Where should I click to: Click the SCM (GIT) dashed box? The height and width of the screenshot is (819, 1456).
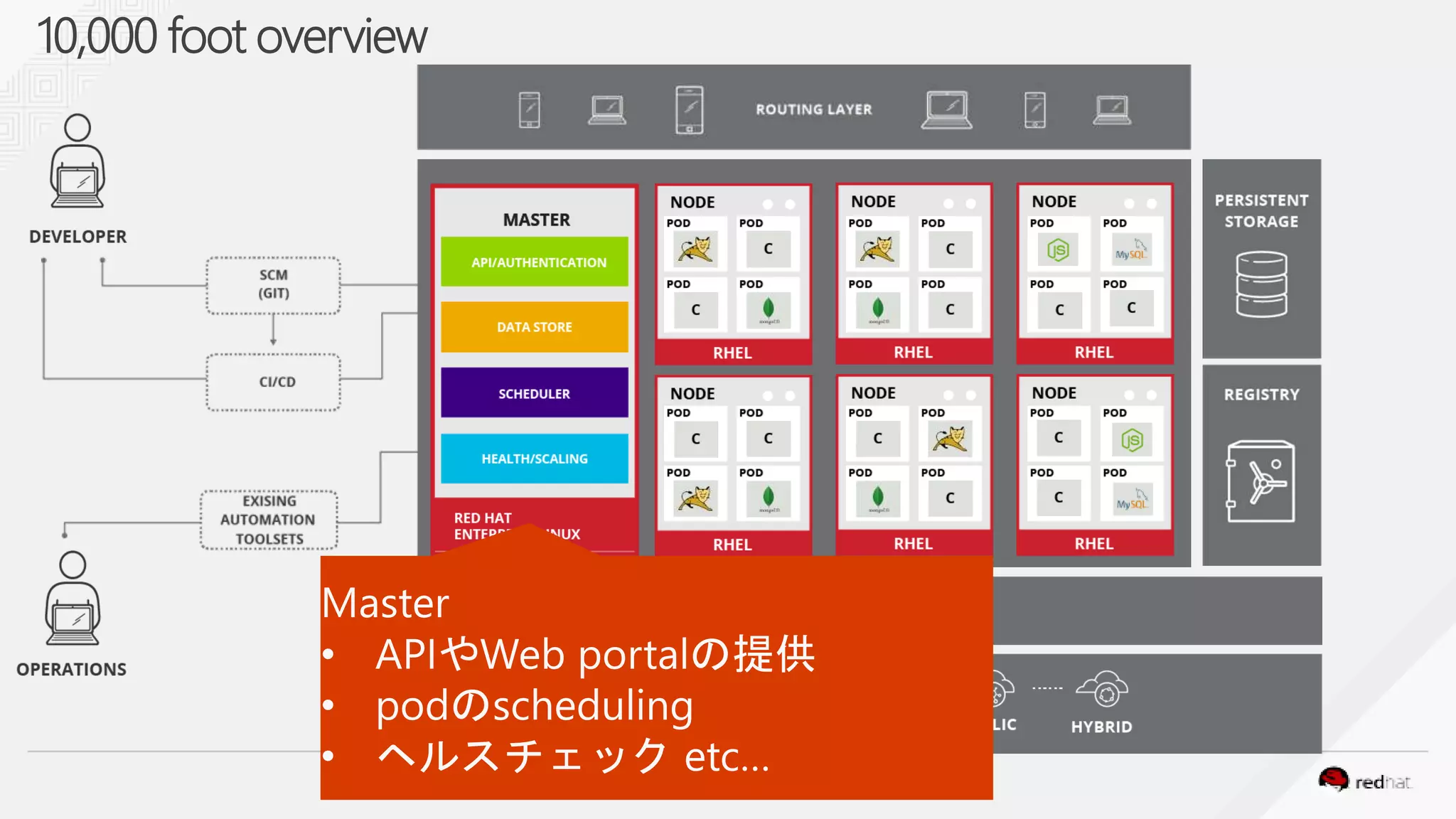point(274,285)
